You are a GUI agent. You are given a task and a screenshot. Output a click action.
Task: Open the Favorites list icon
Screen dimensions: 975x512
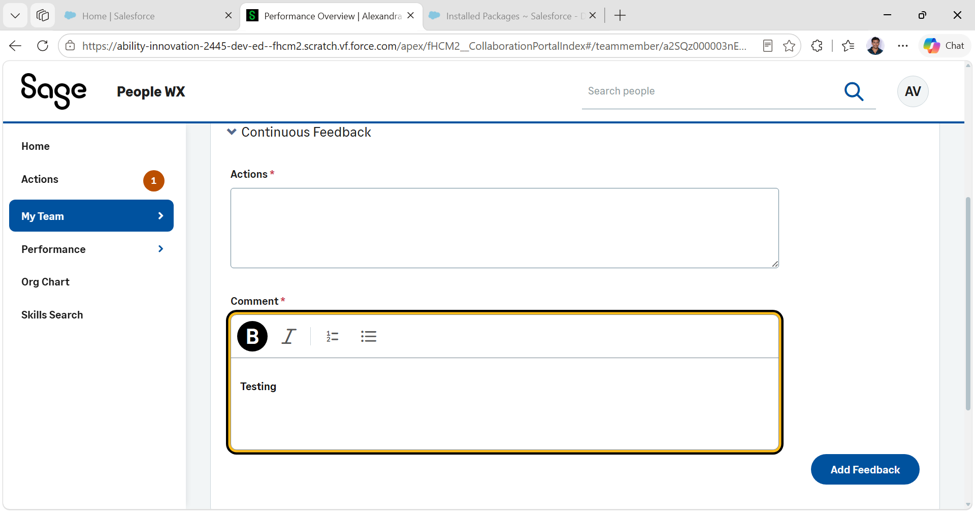click(x=848, y=46)
